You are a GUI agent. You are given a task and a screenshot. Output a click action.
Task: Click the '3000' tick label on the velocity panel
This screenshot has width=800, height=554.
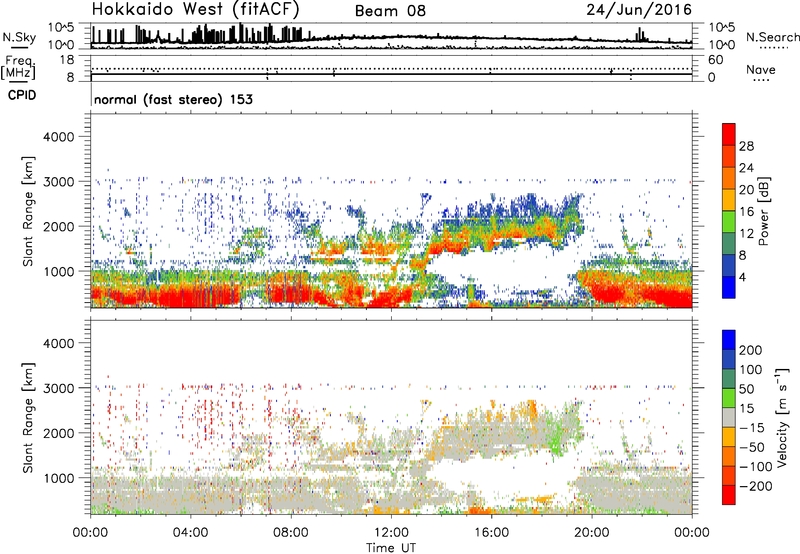point(58,388)
